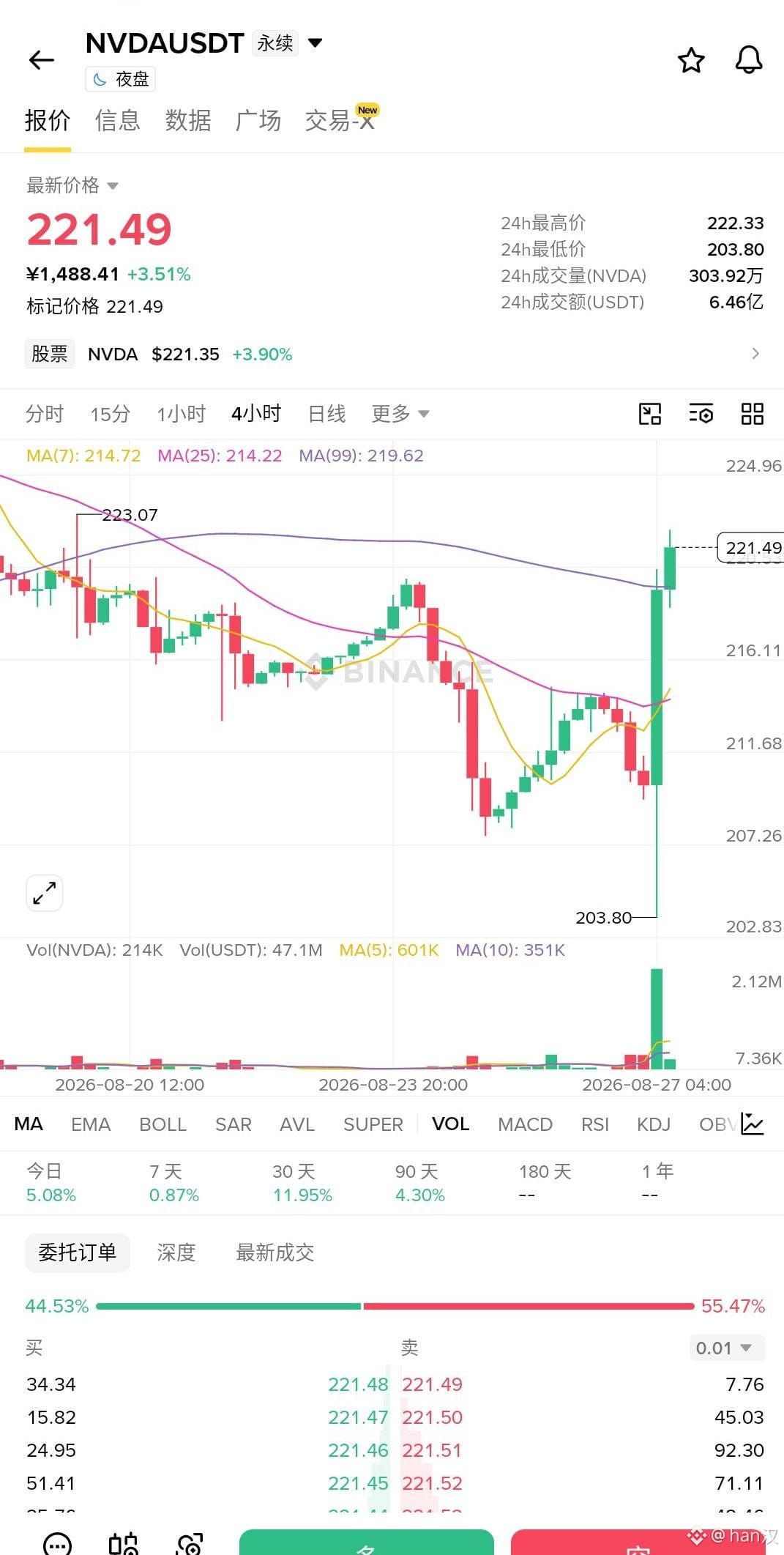Select ask price 221.49 in order book
Screen dimensions: 784x1555
tap(433, 1384)
